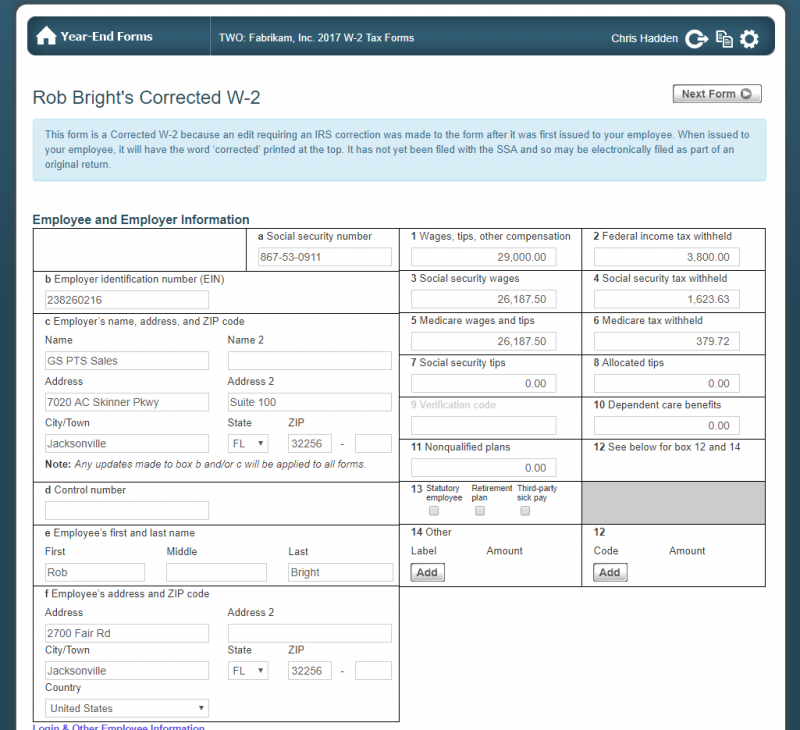Click the Nonqualified plans field

tap(484, 468)
